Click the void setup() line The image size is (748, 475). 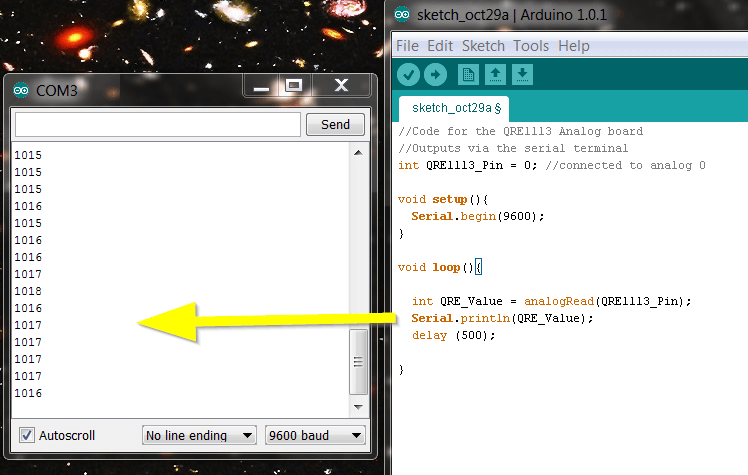[x=443, y=199]
